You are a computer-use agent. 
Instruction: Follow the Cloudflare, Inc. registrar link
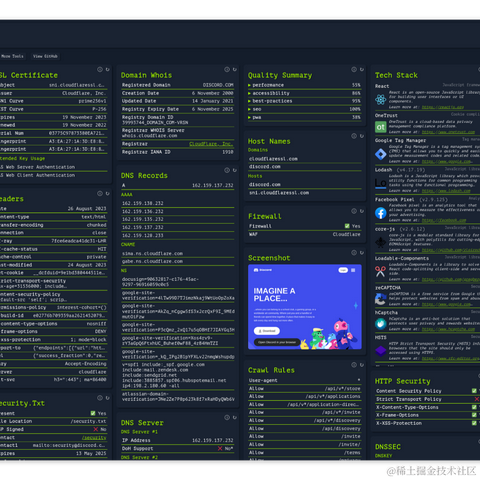(211, 144)
